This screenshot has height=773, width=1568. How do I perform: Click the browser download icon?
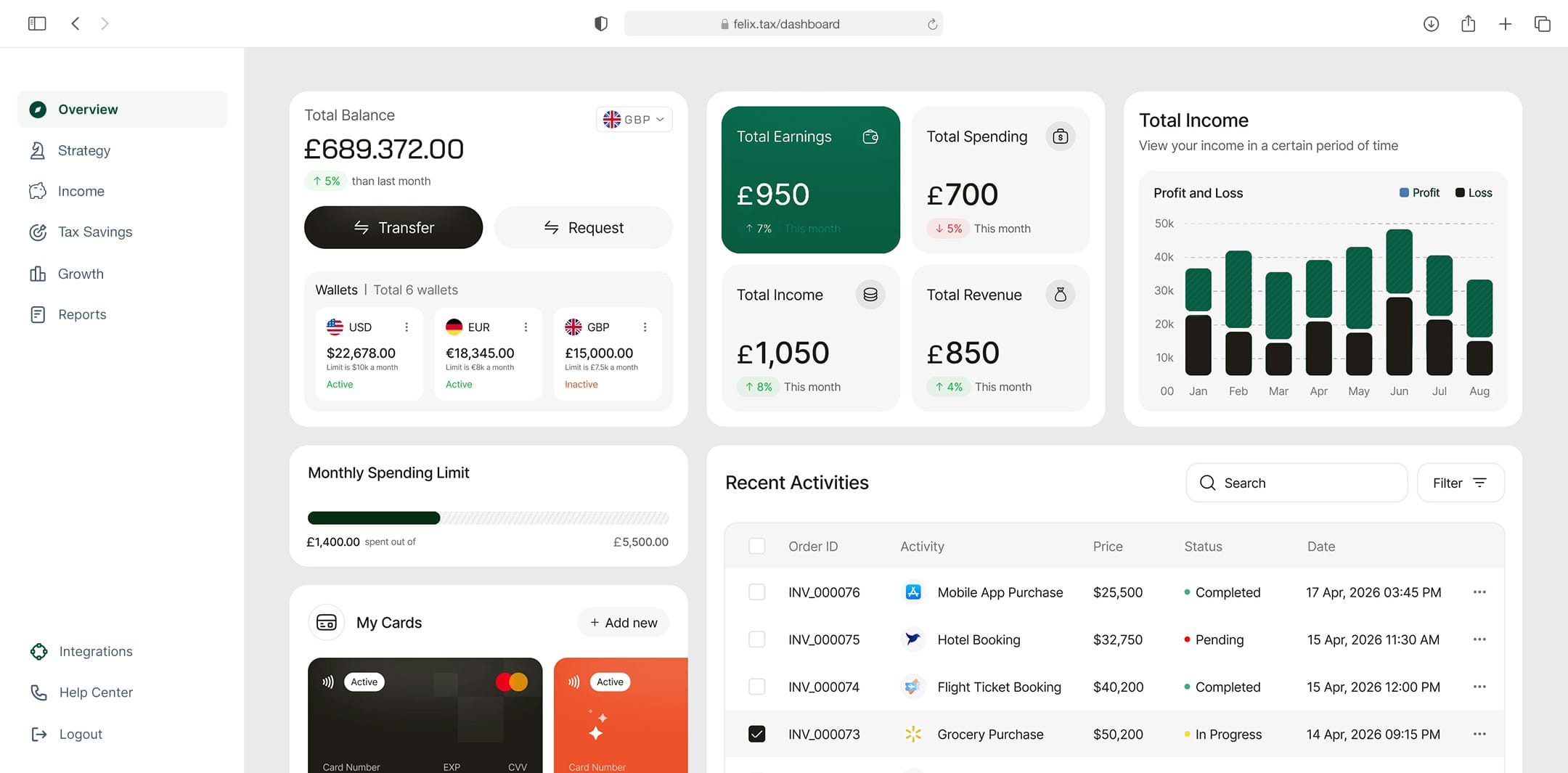pyautogui.click(x=1431, y=24)
